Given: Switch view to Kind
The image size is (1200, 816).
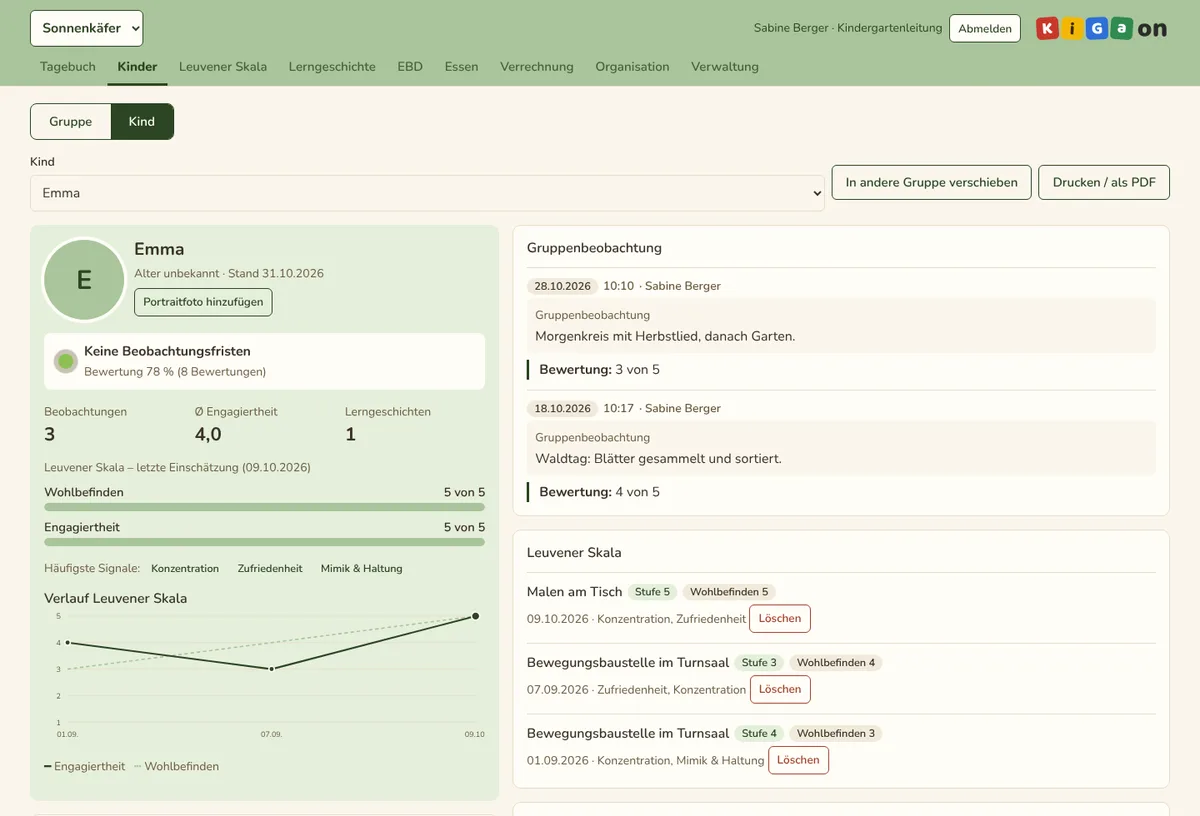Looking at the screenshot, I should pyautogui.click(x=142, y=121).
